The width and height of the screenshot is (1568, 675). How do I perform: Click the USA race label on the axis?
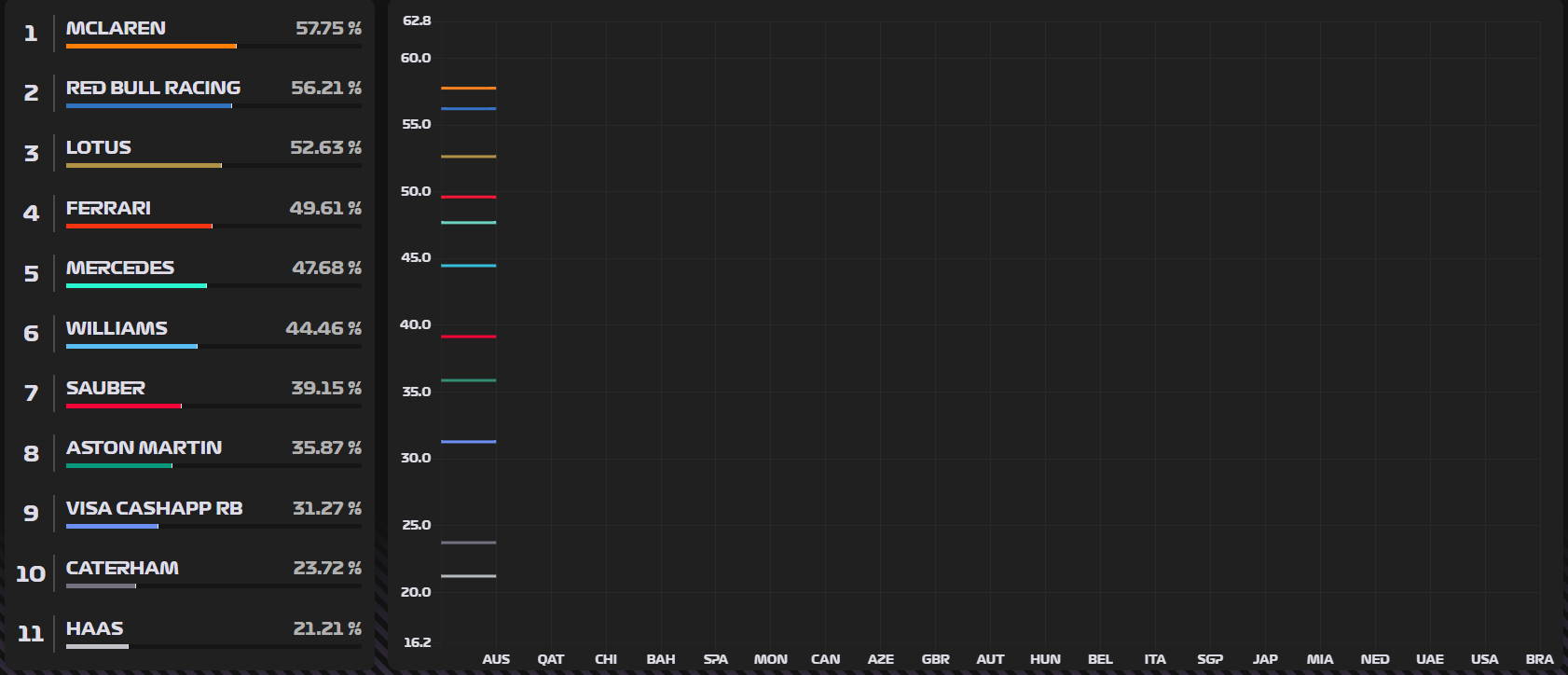1485,659
